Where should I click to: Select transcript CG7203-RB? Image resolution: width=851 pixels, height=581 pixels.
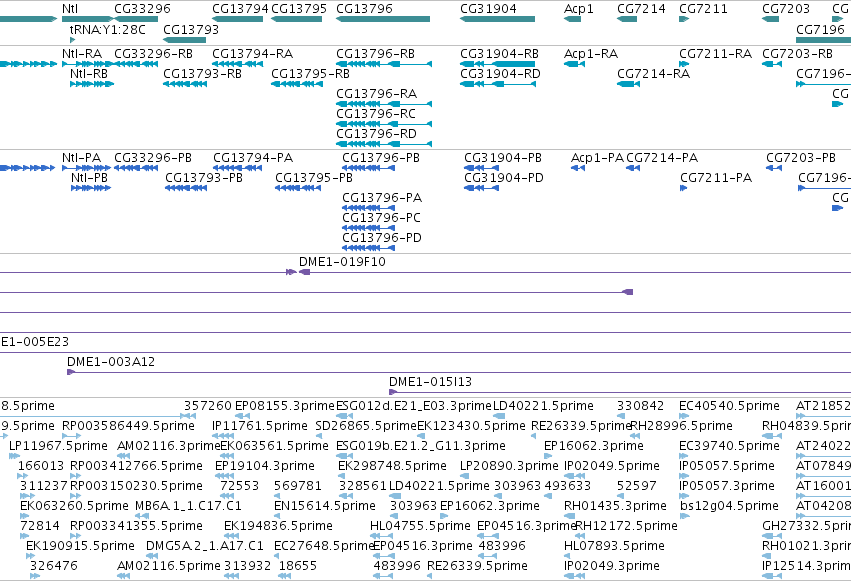tap(772, 64)
